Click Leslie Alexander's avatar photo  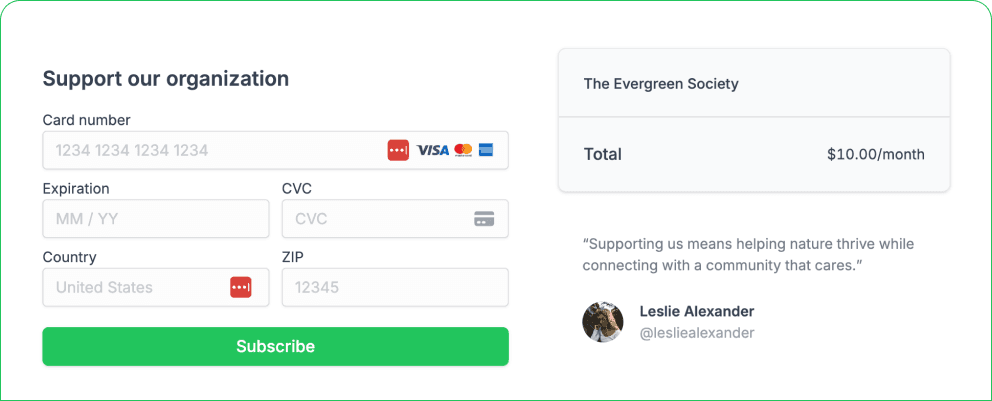[x=603, y=322]
